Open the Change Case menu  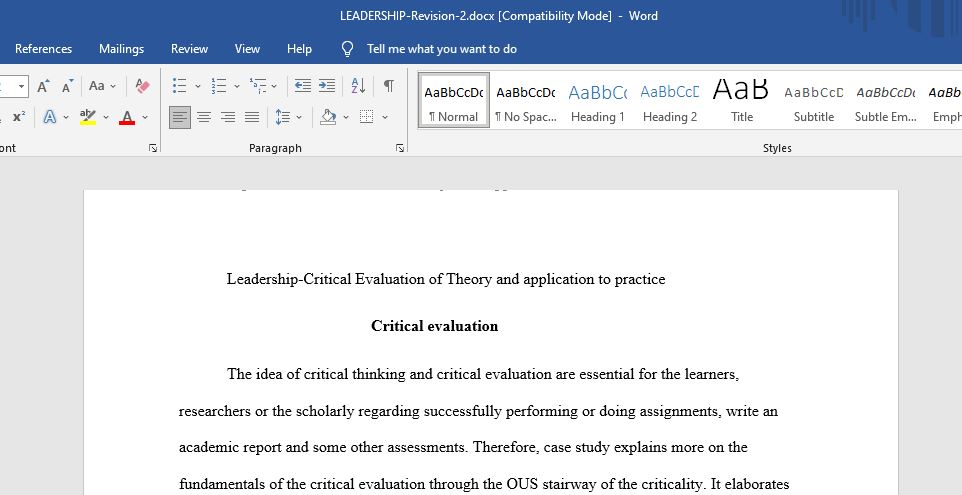tap(102, 86)
